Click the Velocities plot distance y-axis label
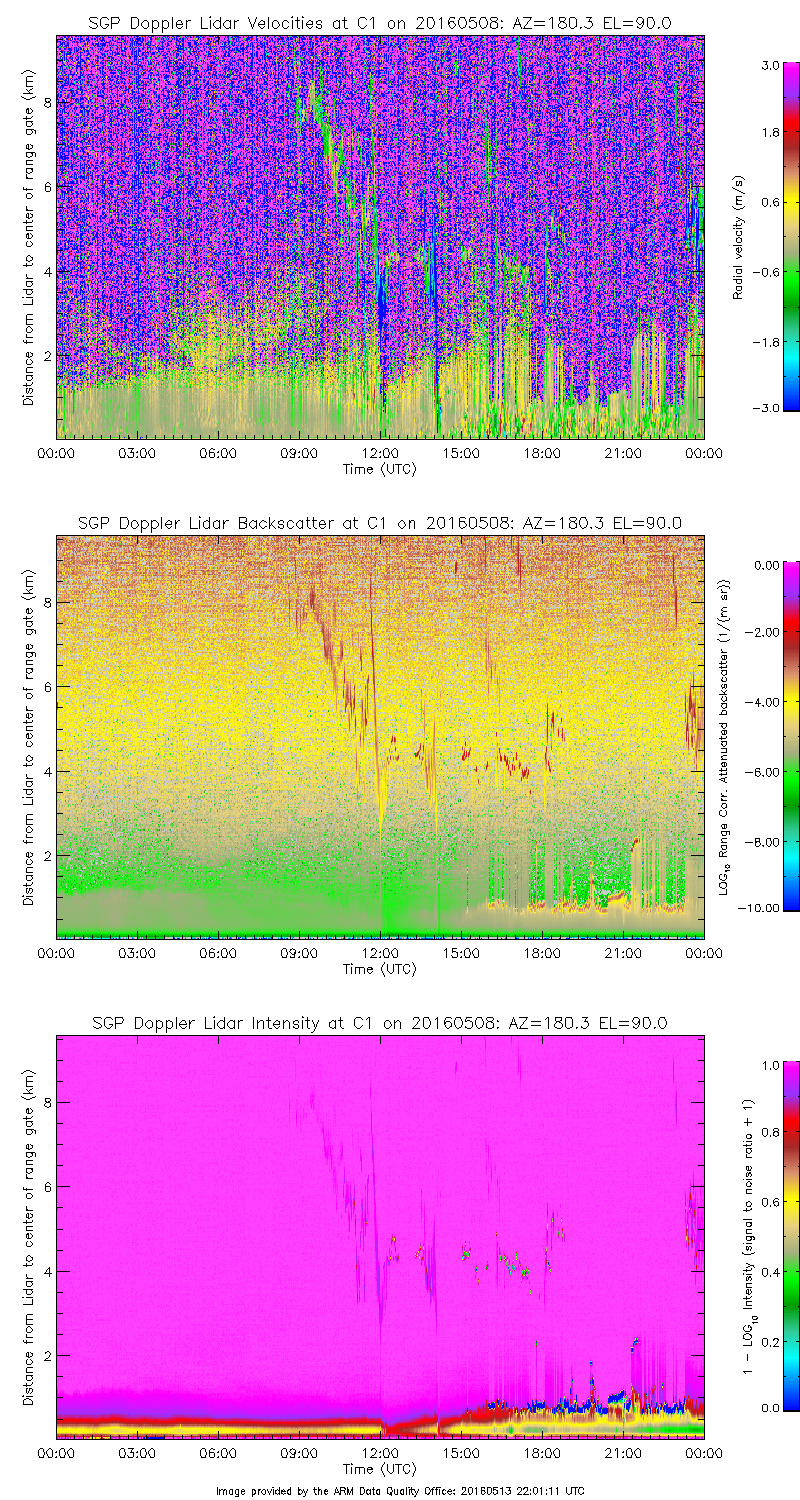The image size is (800, 1500). click(x=28, y=236)
